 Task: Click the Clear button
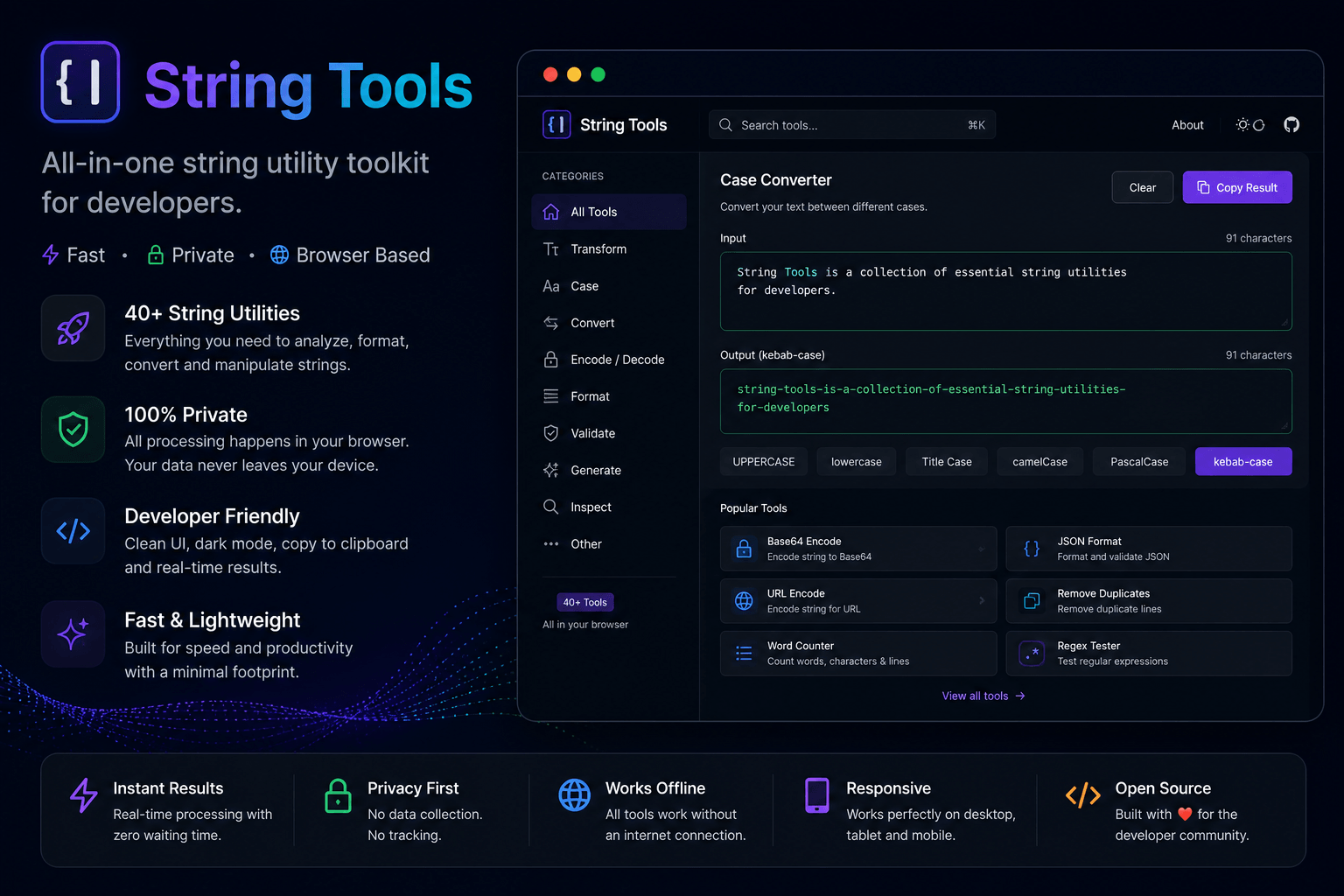(x=1142, y=187)
